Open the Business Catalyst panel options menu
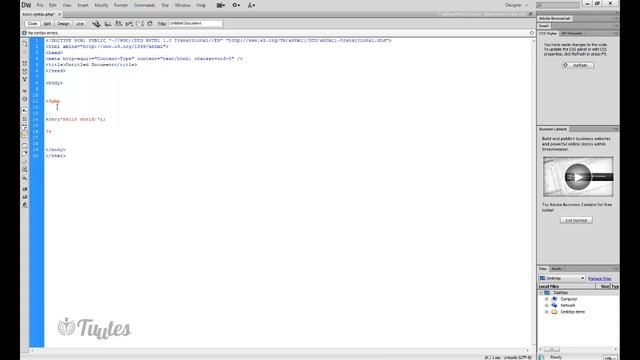The image size is (640, 360). tap(616, 129)
